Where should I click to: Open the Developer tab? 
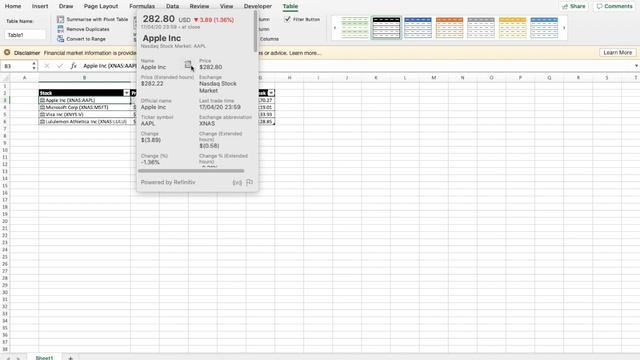click(258, 6)
